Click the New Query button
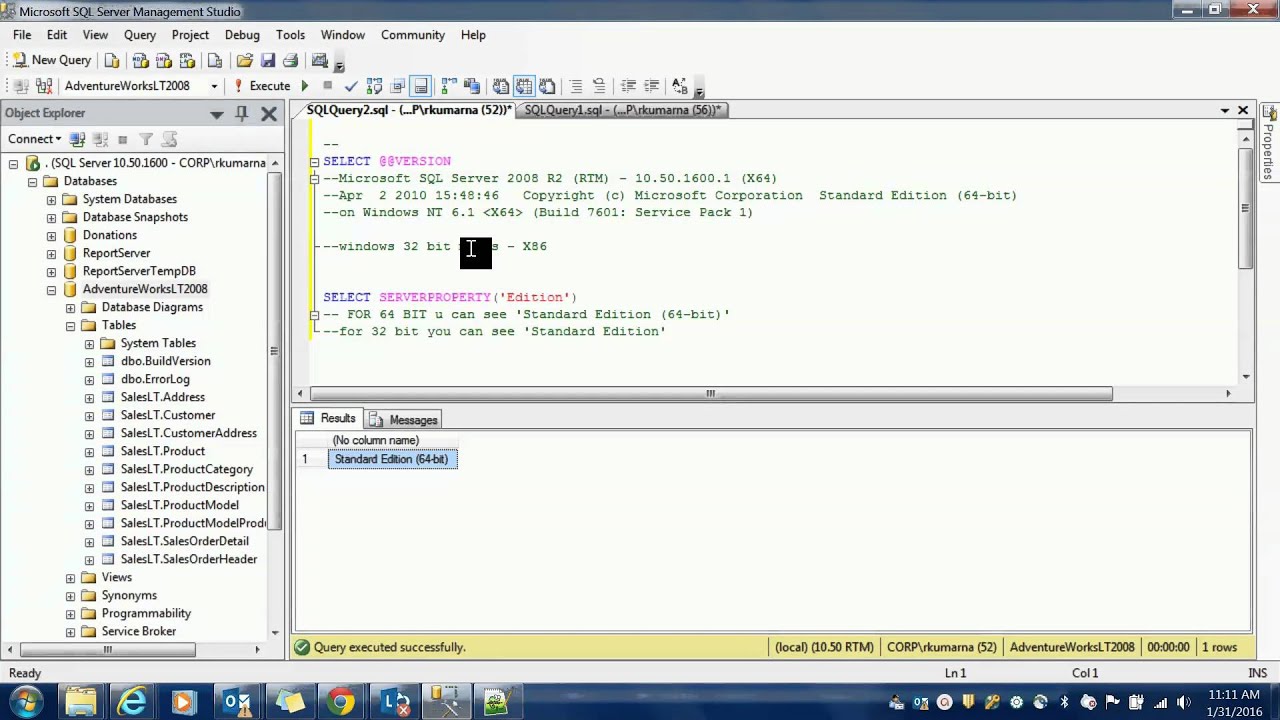This screenshot has height=720, width=1280. pyautogui.click(x=51, y=60)
